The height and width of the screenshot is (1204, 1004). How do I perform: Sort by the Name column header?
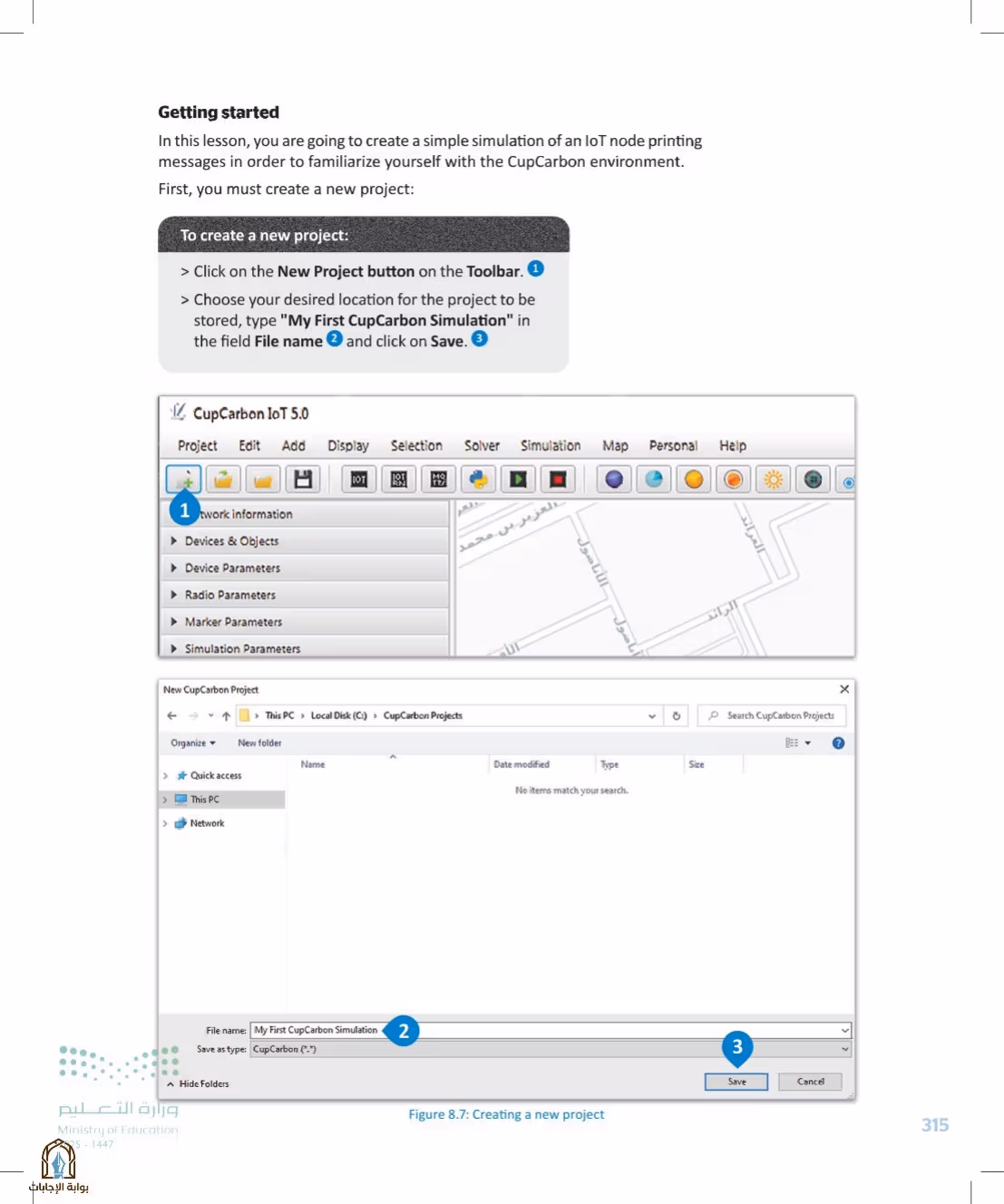click(312, 764)
